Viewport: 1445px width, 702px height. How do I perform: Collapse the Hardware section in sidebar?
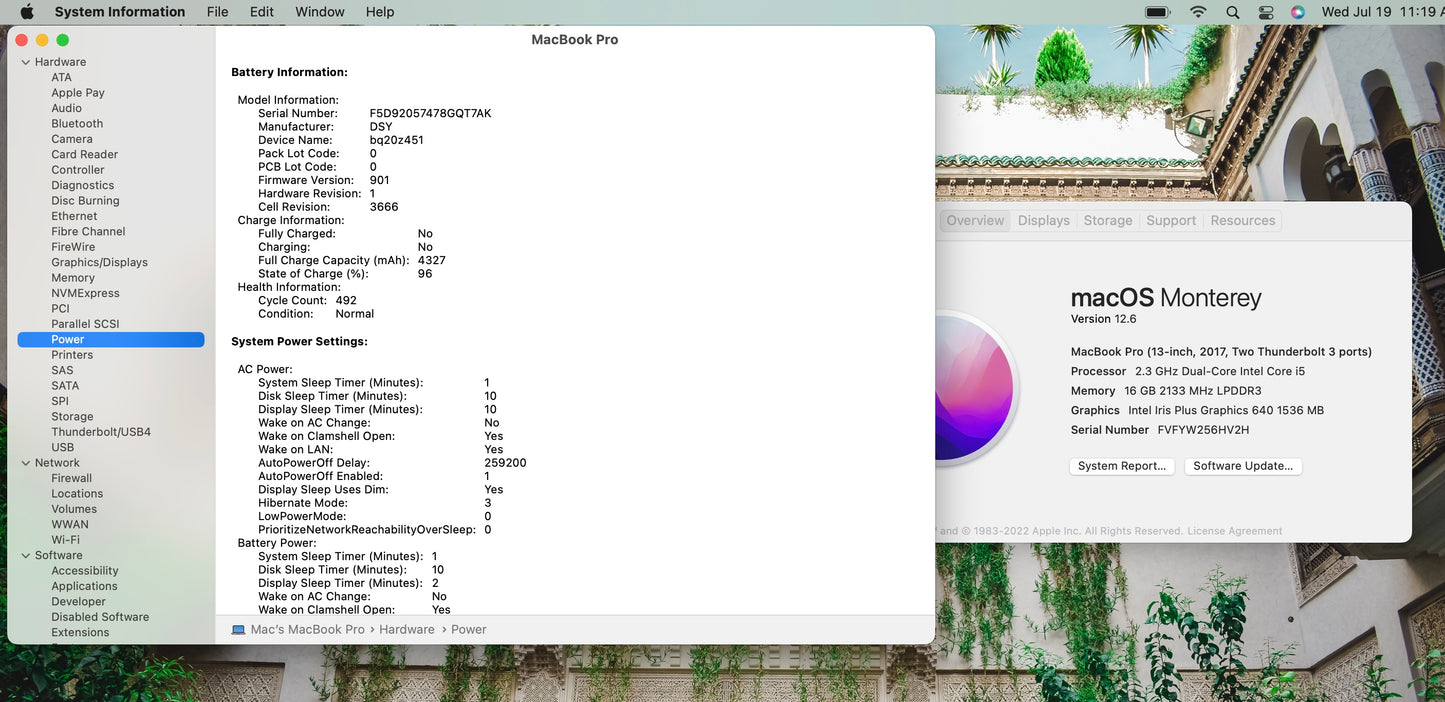(x=26, y=62)
